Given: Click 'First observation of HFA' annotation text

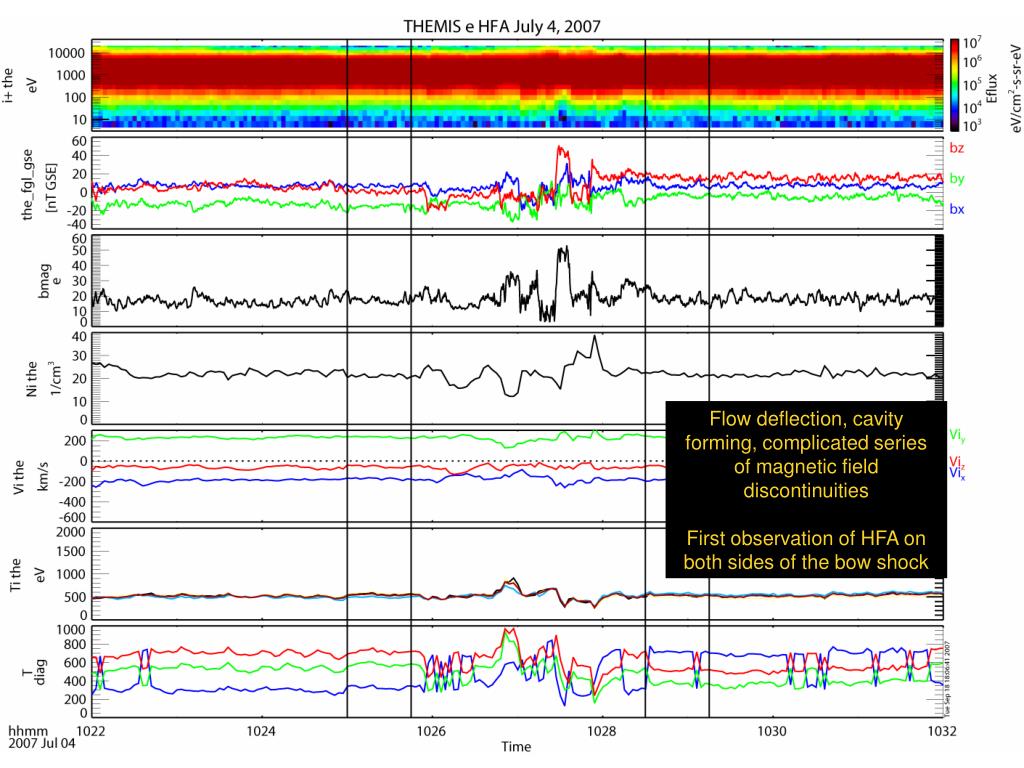Looking at the screenshot, I should [x=805, y=550].
